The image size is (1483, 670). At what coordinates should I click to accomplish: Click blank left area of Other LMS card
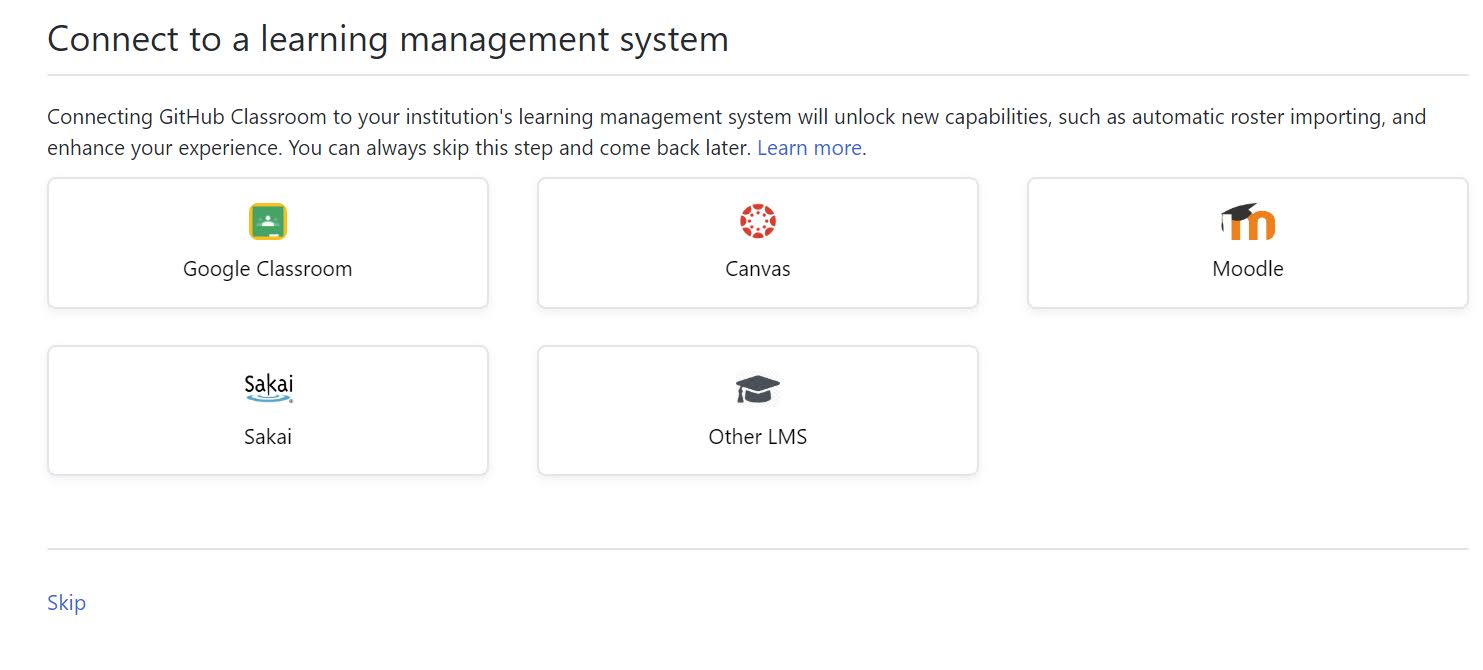(600, 411)
